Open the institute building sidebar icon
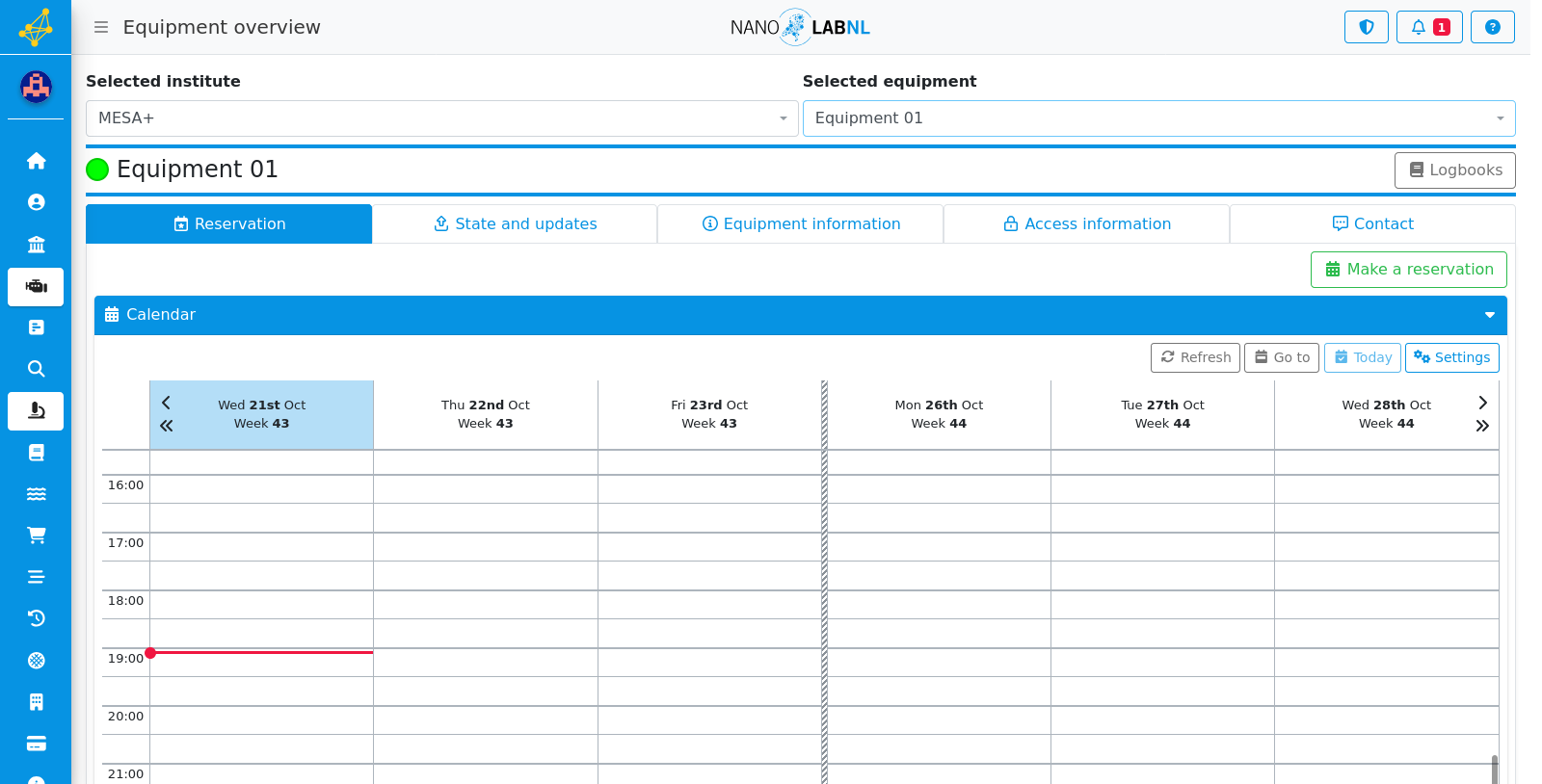Viewport: 1542px width, 784px height. coord(36,244)
